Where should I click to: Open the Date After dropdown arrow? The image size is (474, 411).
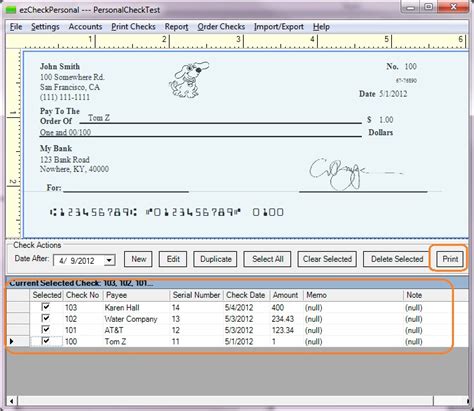click(x=109, y=260)
